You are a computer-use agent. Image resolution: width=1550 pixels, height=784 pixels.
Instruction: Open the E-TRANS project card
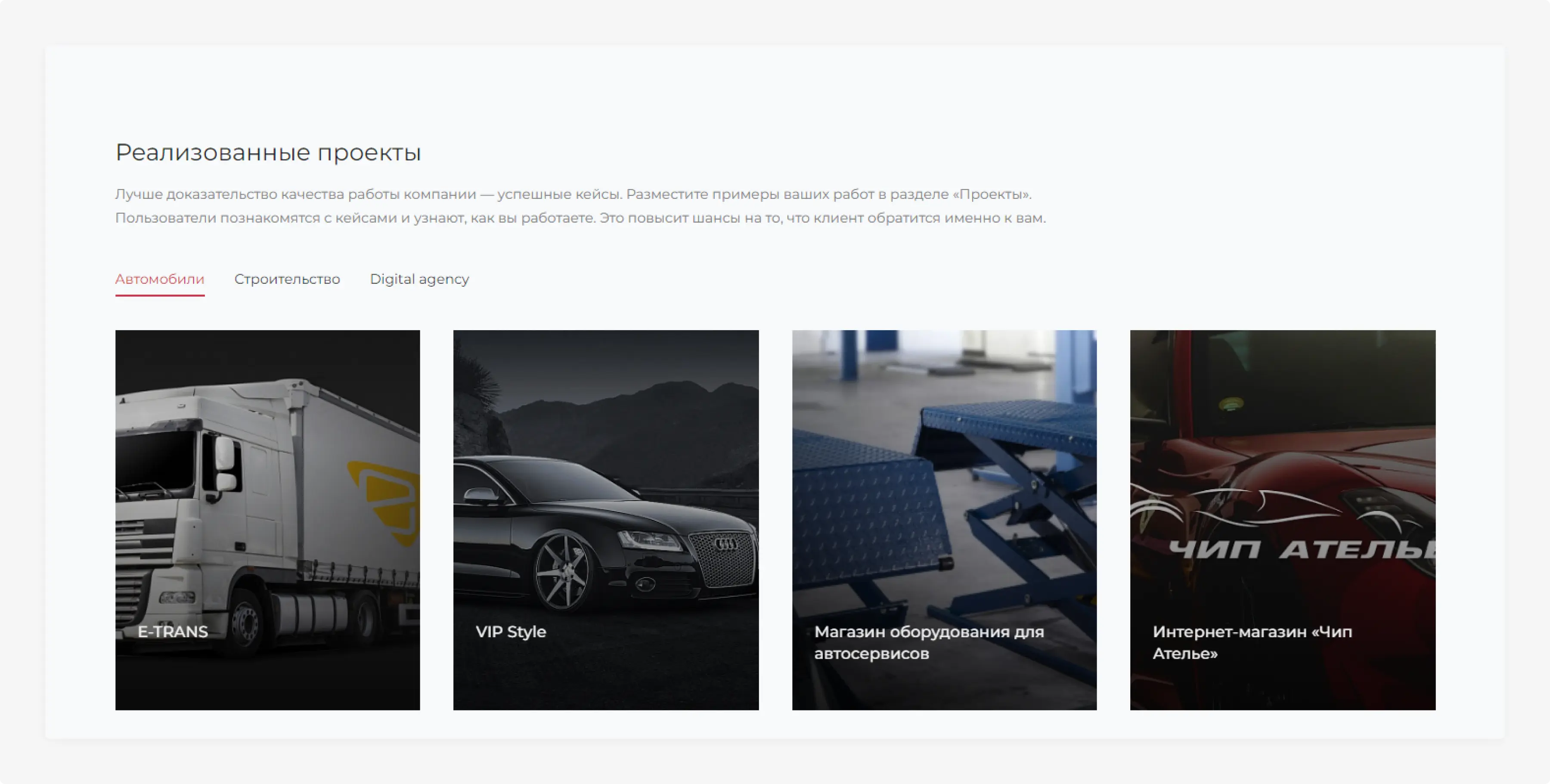pyautogui.click(x=268, y=520)
